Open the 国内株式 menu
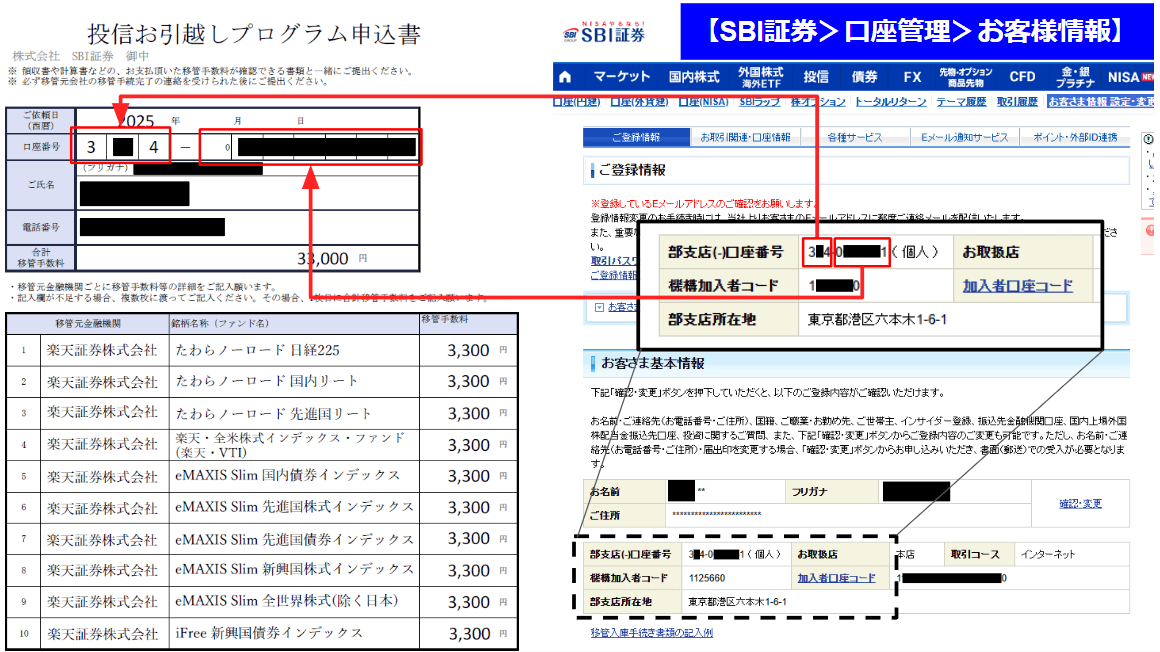Viewport: 1160px width, 652px height. pyautogui.click(x=694, y=77)
